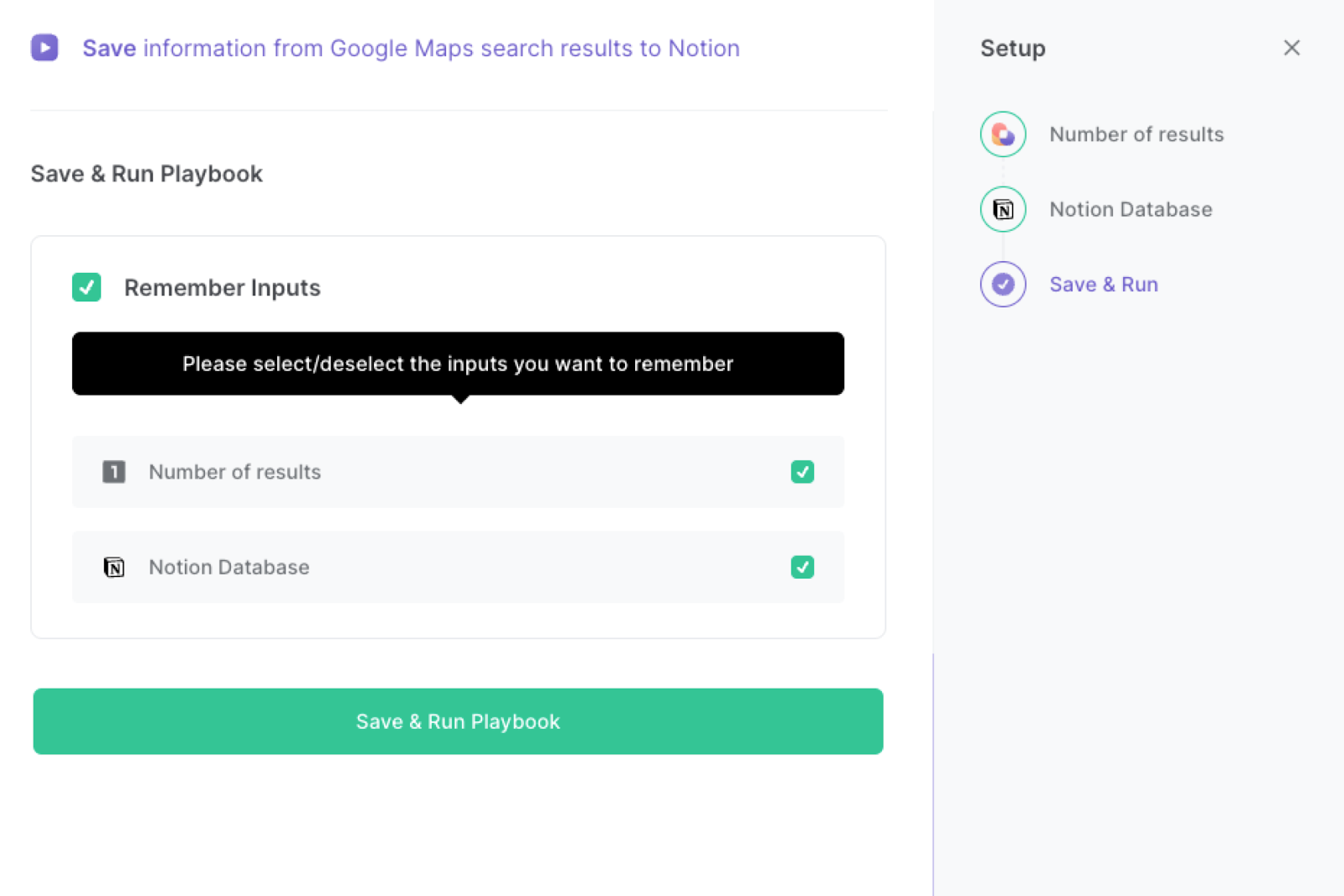
Task: Click the number icon in Number of results row
Action: tap(114, 472)
